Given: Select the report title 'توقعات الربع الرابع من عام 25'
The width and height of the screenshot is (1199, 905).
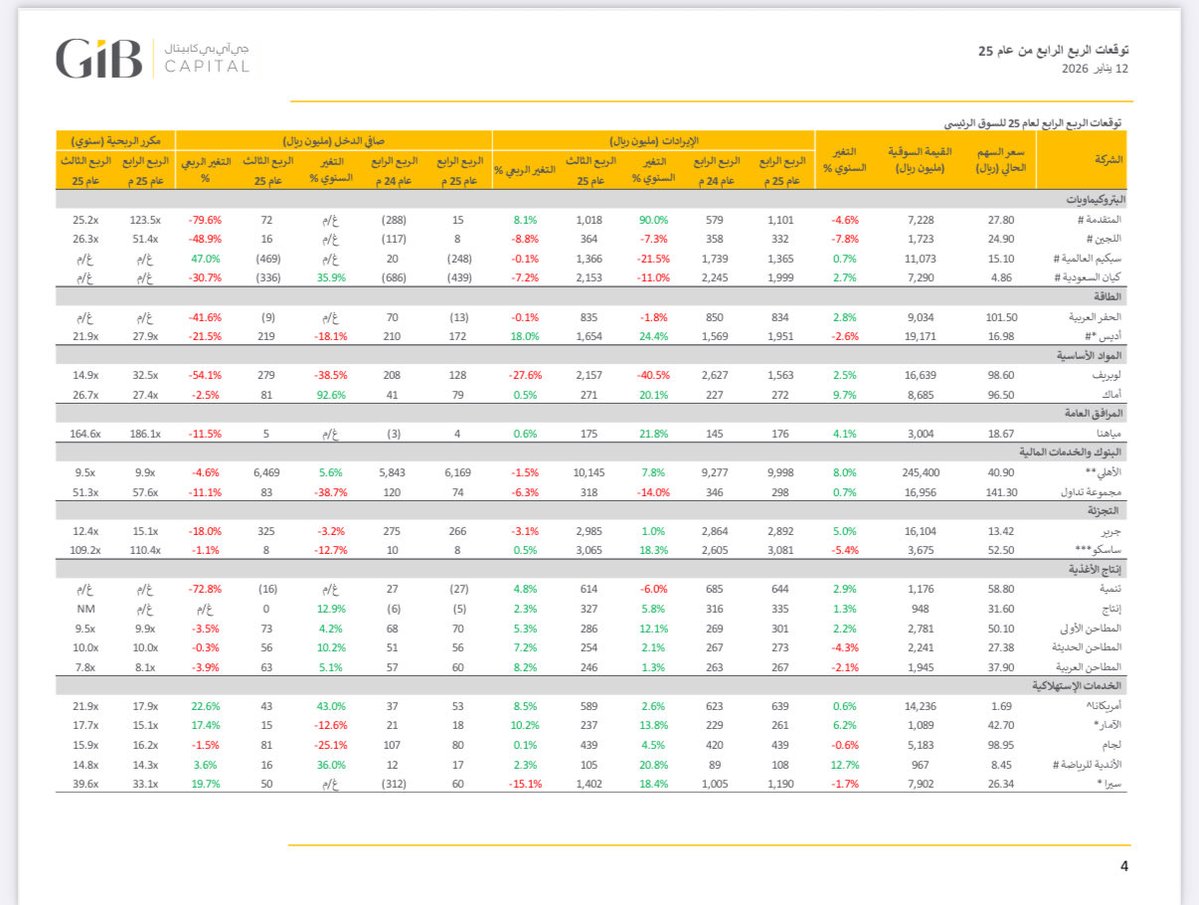Looking at the screenshot, I should pyautogui.click(x=1053, y=50).
